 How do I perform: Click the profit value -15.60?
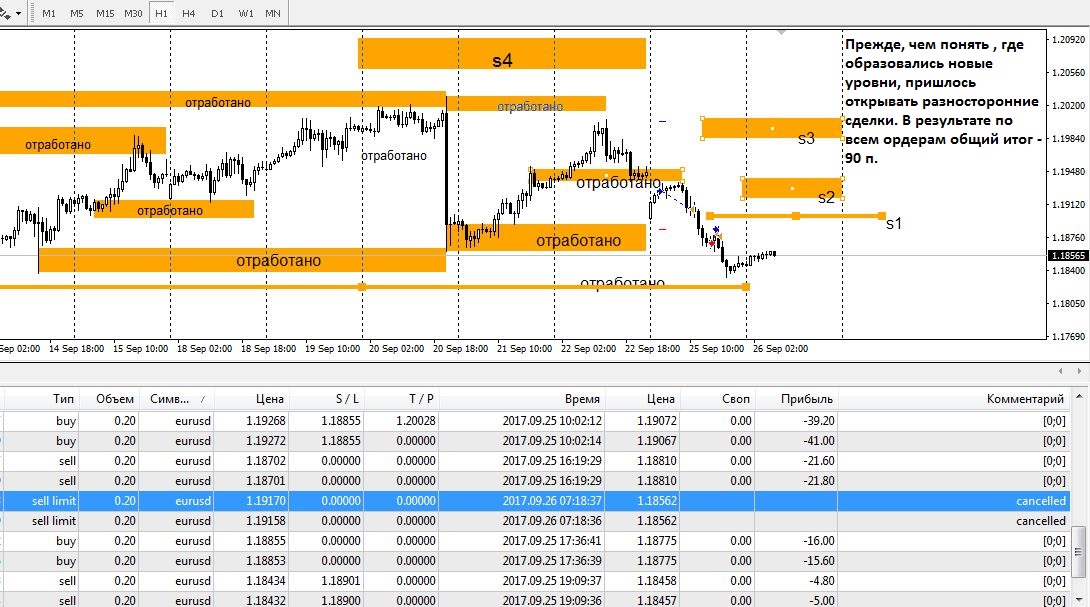point(818,561)
